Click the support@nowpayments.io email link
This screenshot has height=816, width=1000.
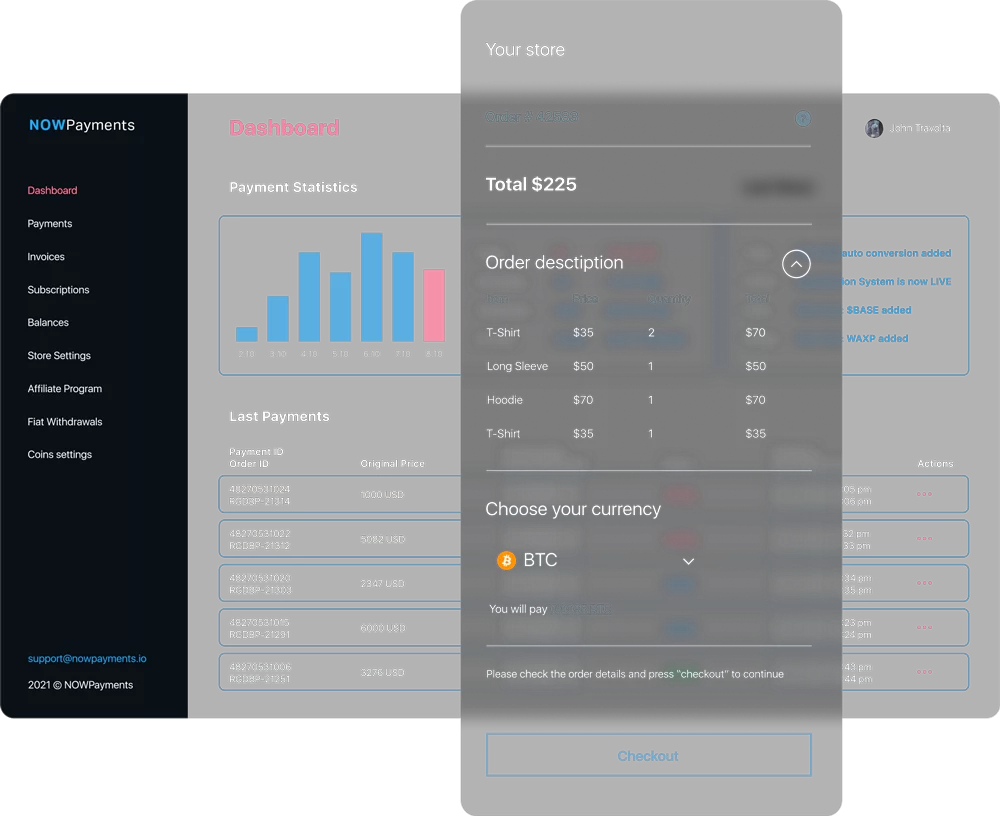point(87,658)
